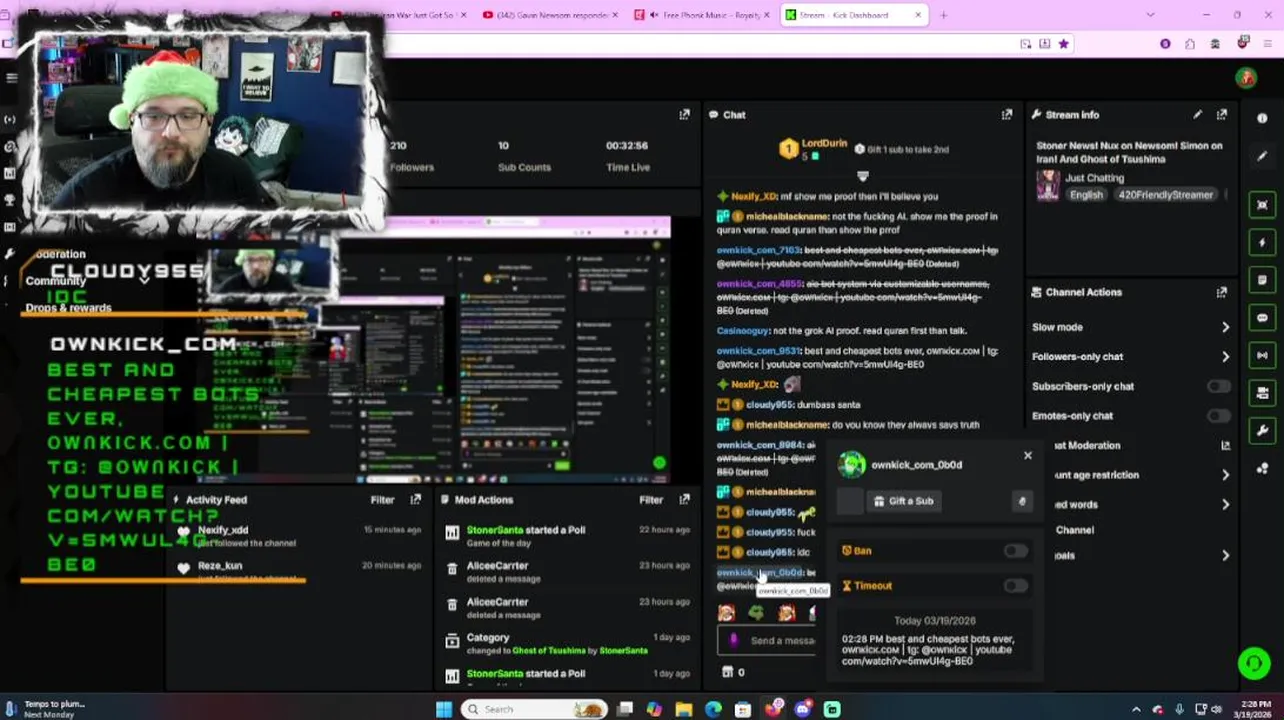Viewport: 1284px width, 720px height.
Task: Toggle the broadcast signal sidebar icon
Action: click(1262, 354)
